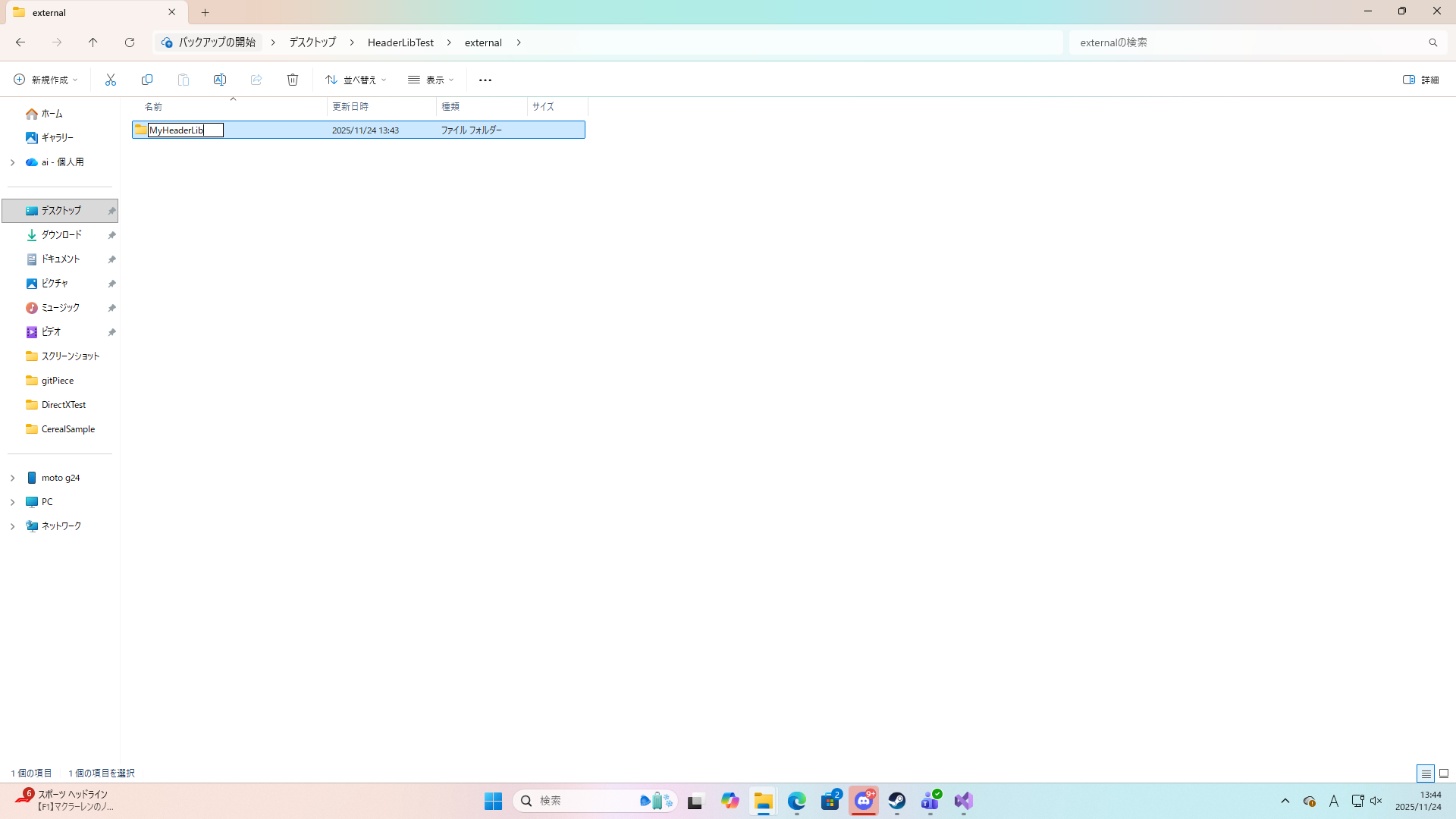This screenshot has height=819, width=1456.
Task: Open the View (表示) menu
Action: 431,80
